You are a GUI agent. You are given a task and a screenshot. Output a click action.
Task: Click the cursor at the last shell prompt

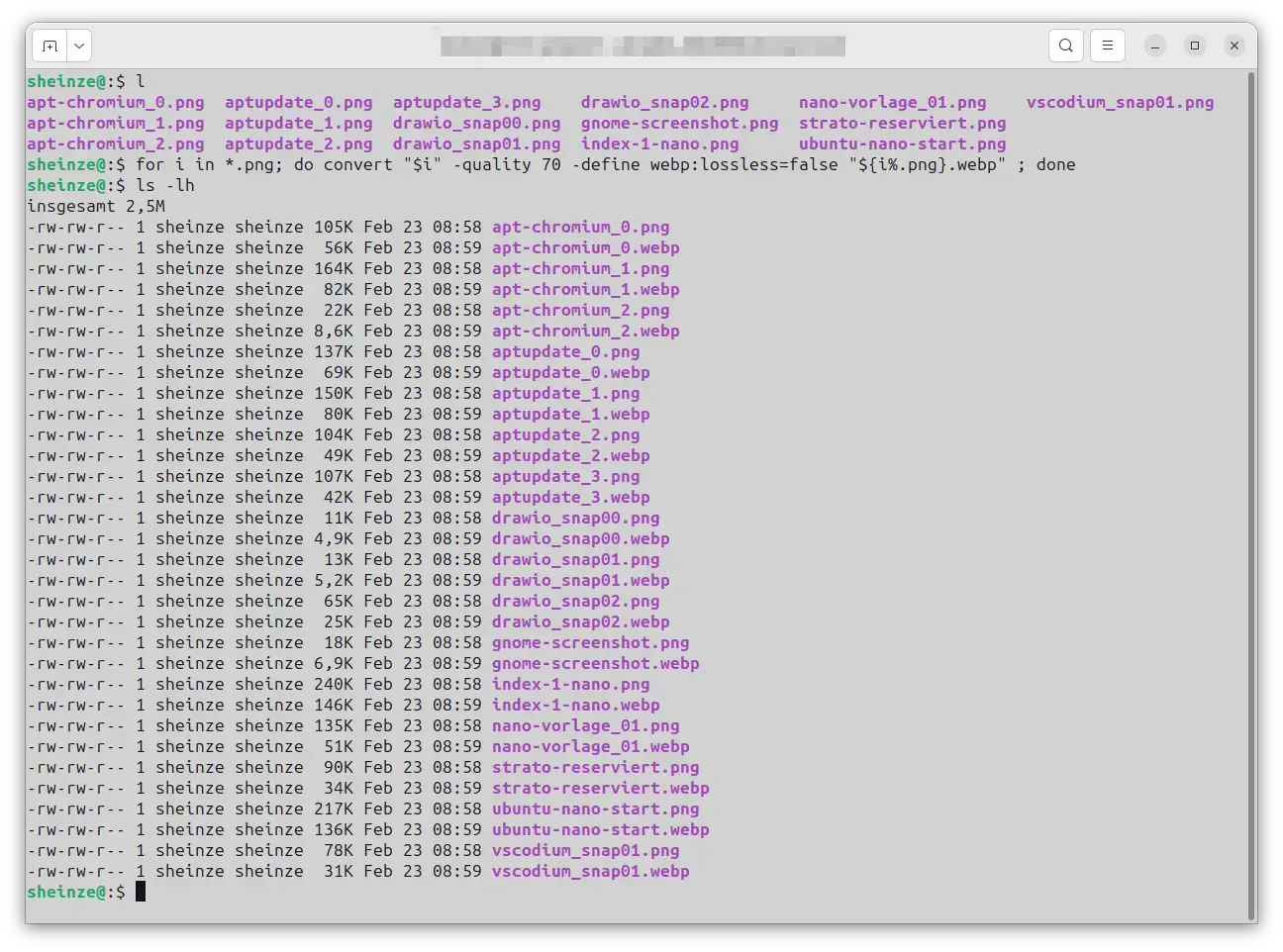(x=141, y=892)
